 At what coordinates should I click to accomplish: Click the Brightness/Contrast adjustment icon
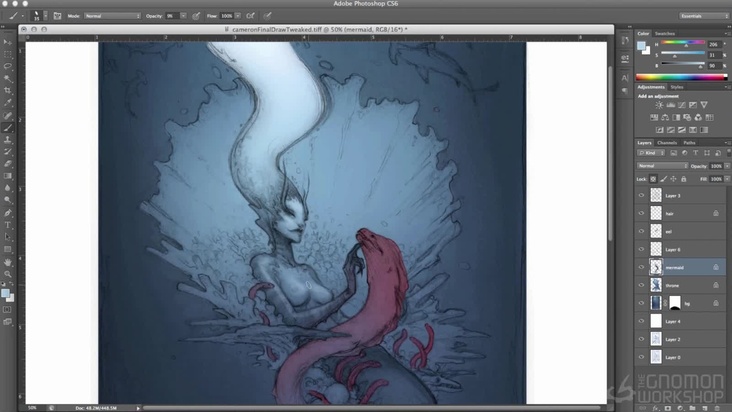click(x=659, y=105)
